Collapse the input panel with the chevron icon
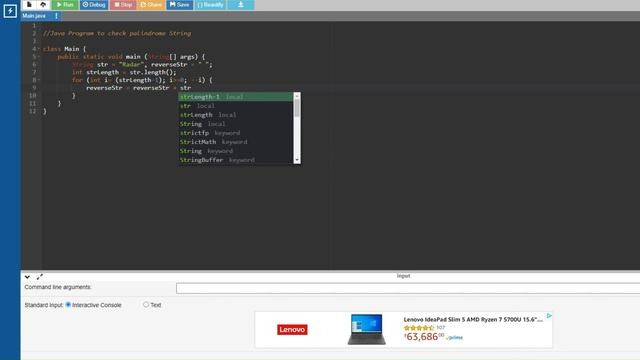 [27, 277]
